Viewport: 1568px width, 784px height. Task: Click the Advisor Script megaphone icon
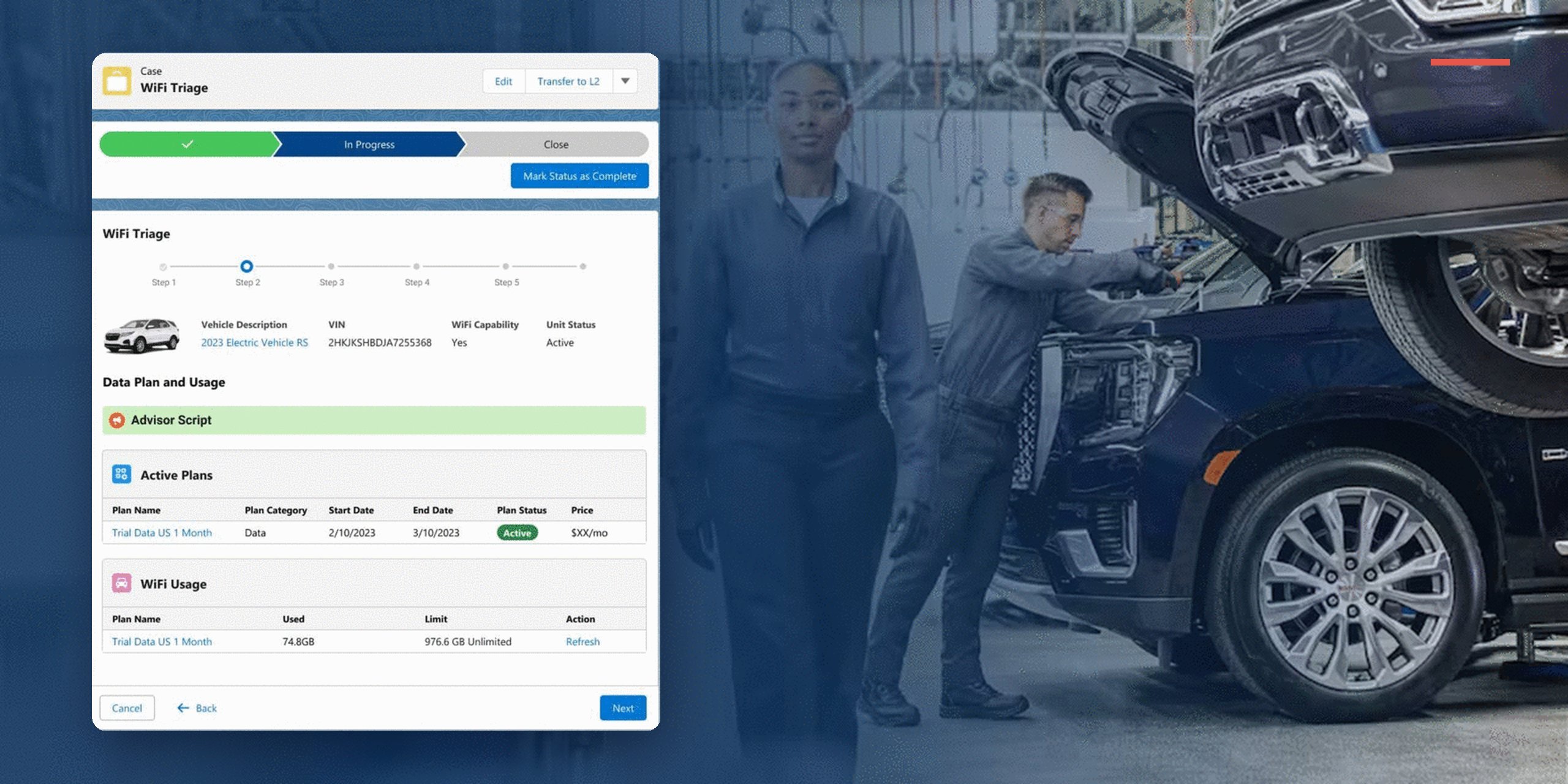pos(116,420)
